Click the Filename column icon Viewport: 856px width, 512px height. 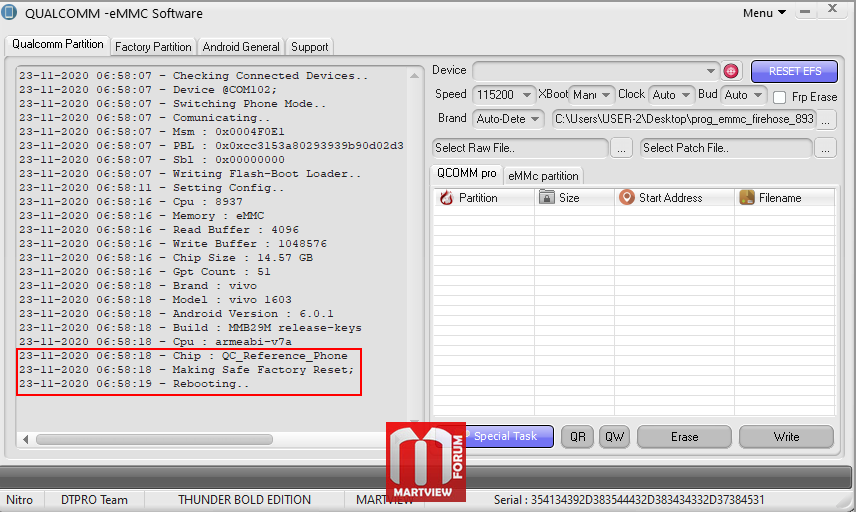point(746,197)
